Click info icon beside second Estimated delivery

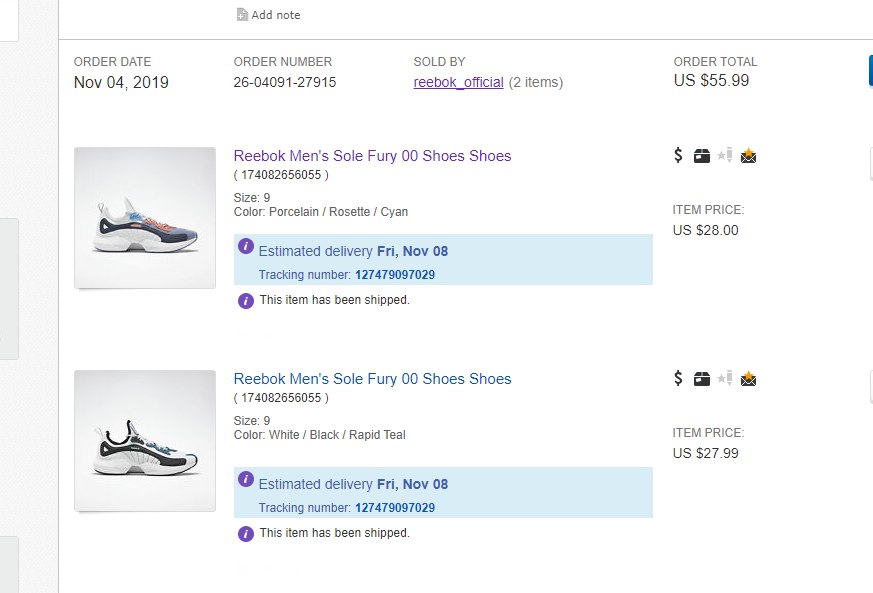pos(246,479)
